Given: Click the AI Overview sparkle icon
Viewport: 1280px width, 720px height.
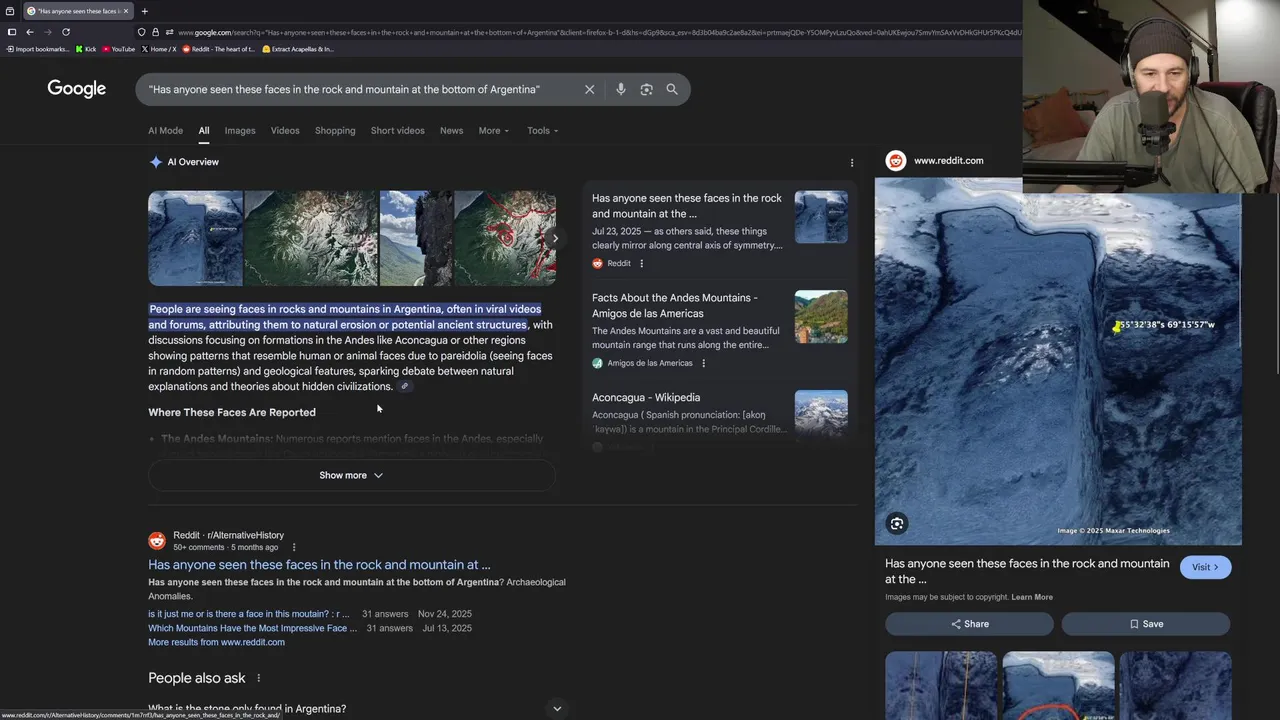Looking at the screenshot, I should point(155,162).
